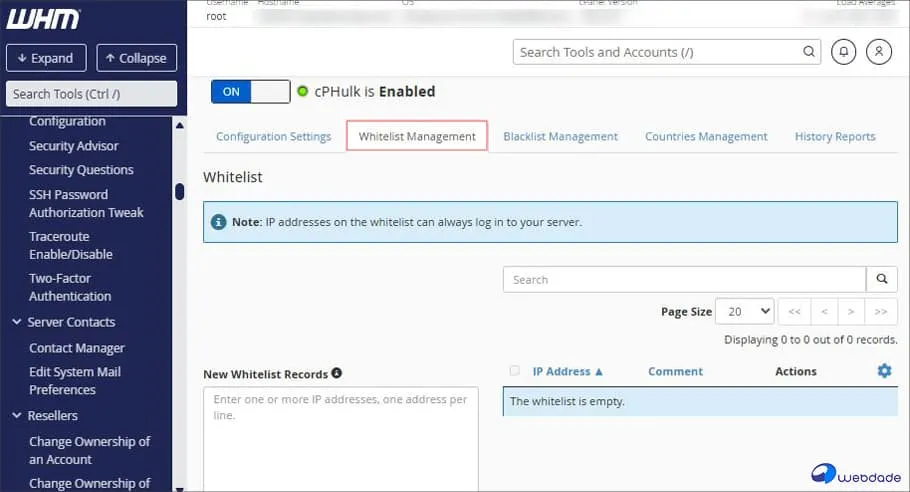The image size is (910, 492).
Task: Sort records by IP Address column
Action: click(x=567, y=371)
